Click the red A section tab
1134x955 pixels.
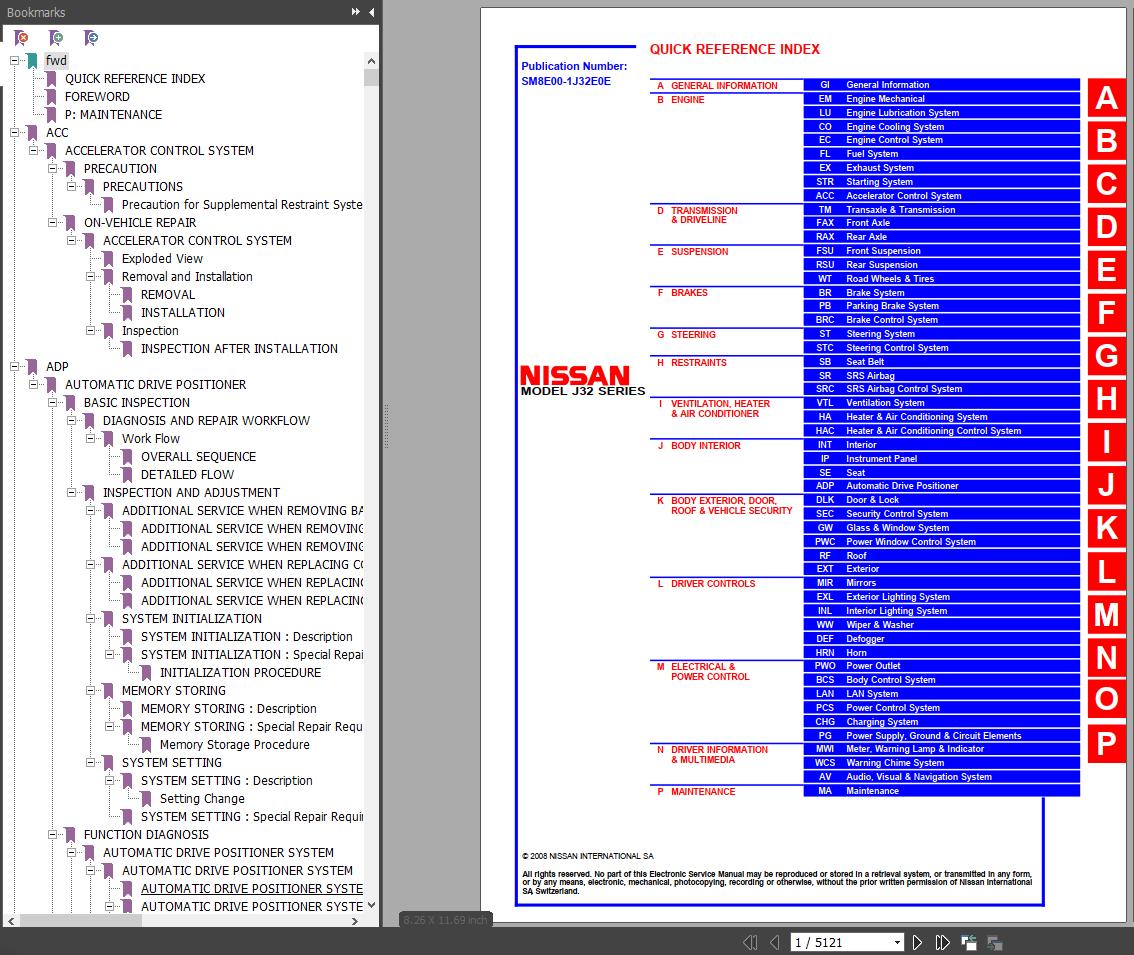1107,97
